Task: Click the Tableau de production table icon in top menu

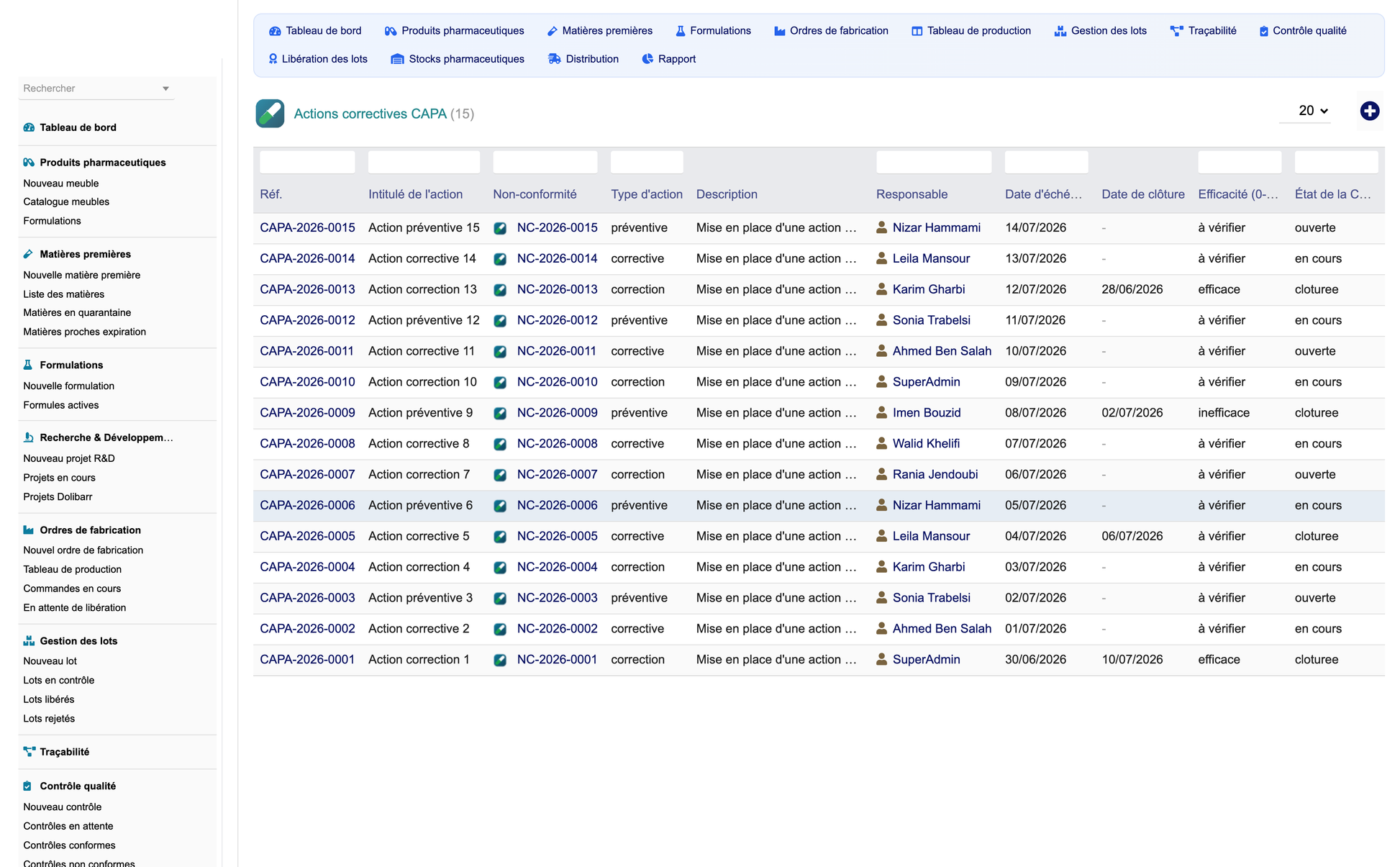Action: (x=917, y=31)
